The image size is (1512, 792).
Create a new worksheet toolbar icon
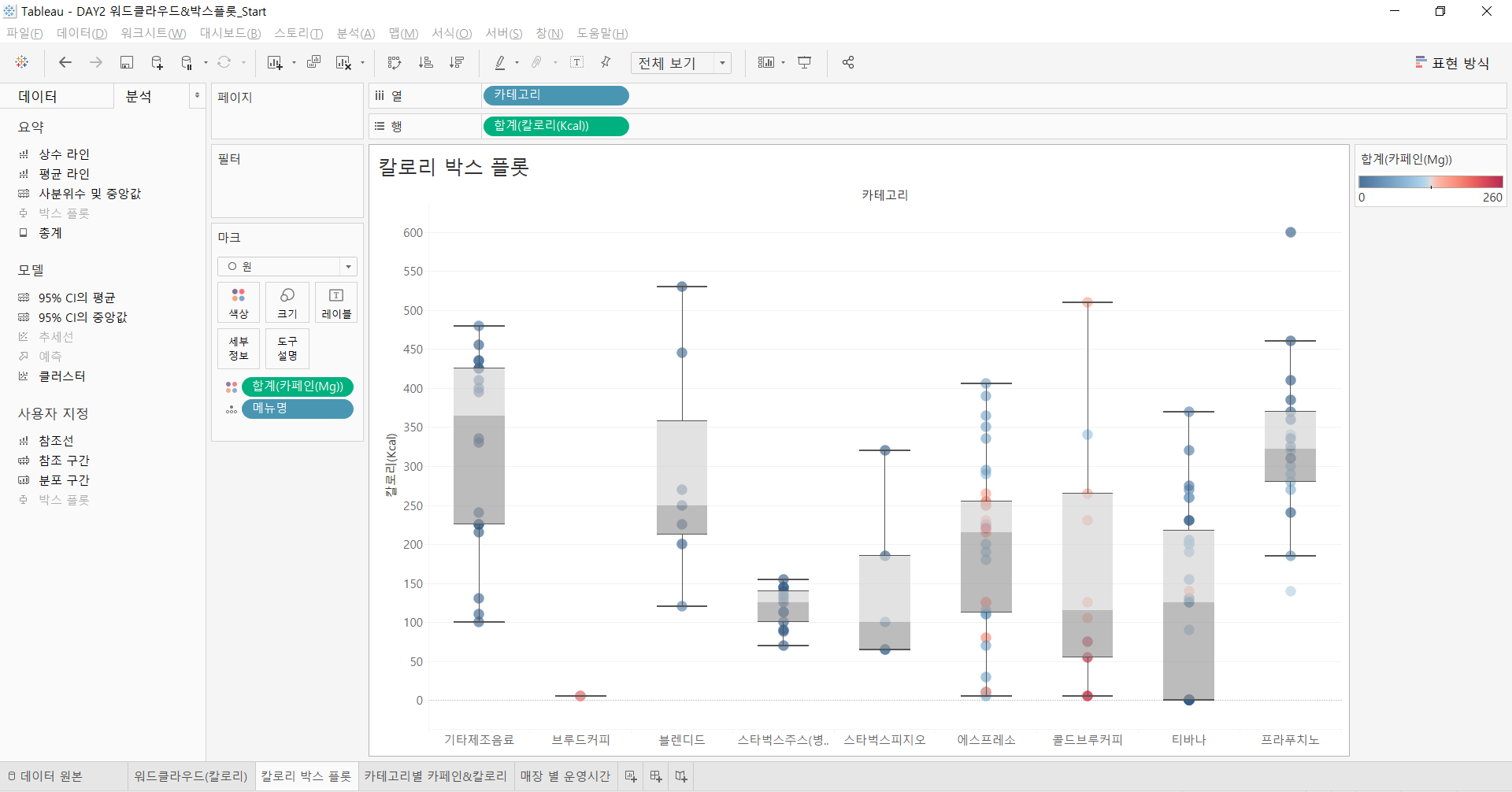[275, 62]
